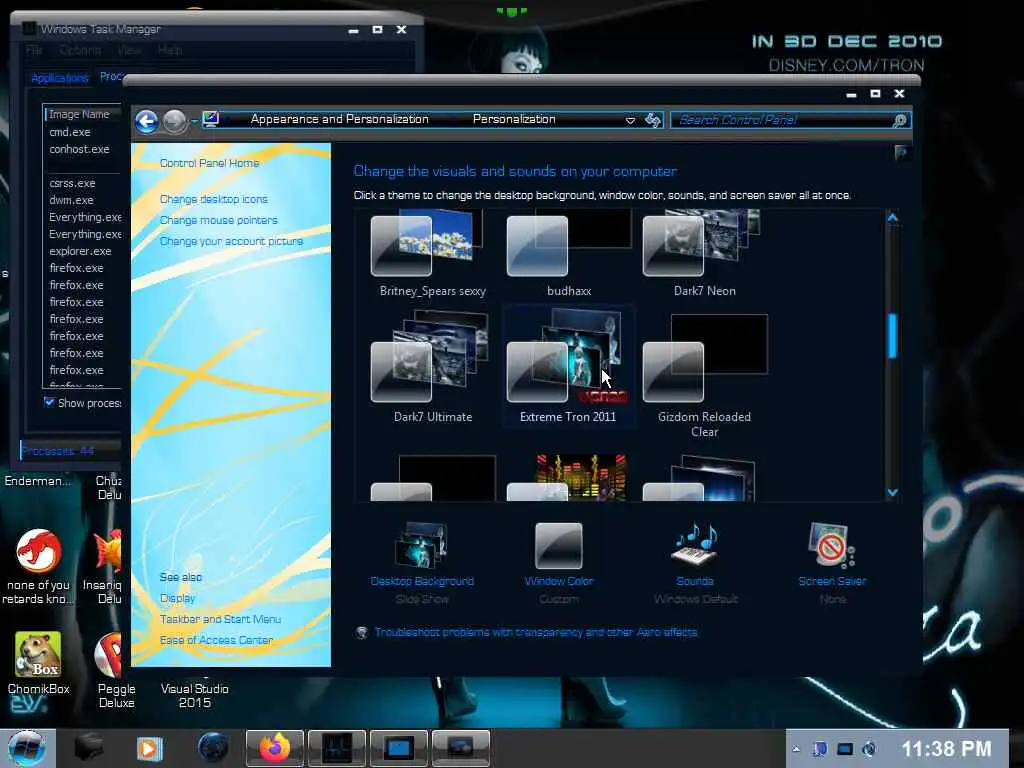Click the network monitor tray icon
This screenshot has width=1024, height=768.
point(844,749)
